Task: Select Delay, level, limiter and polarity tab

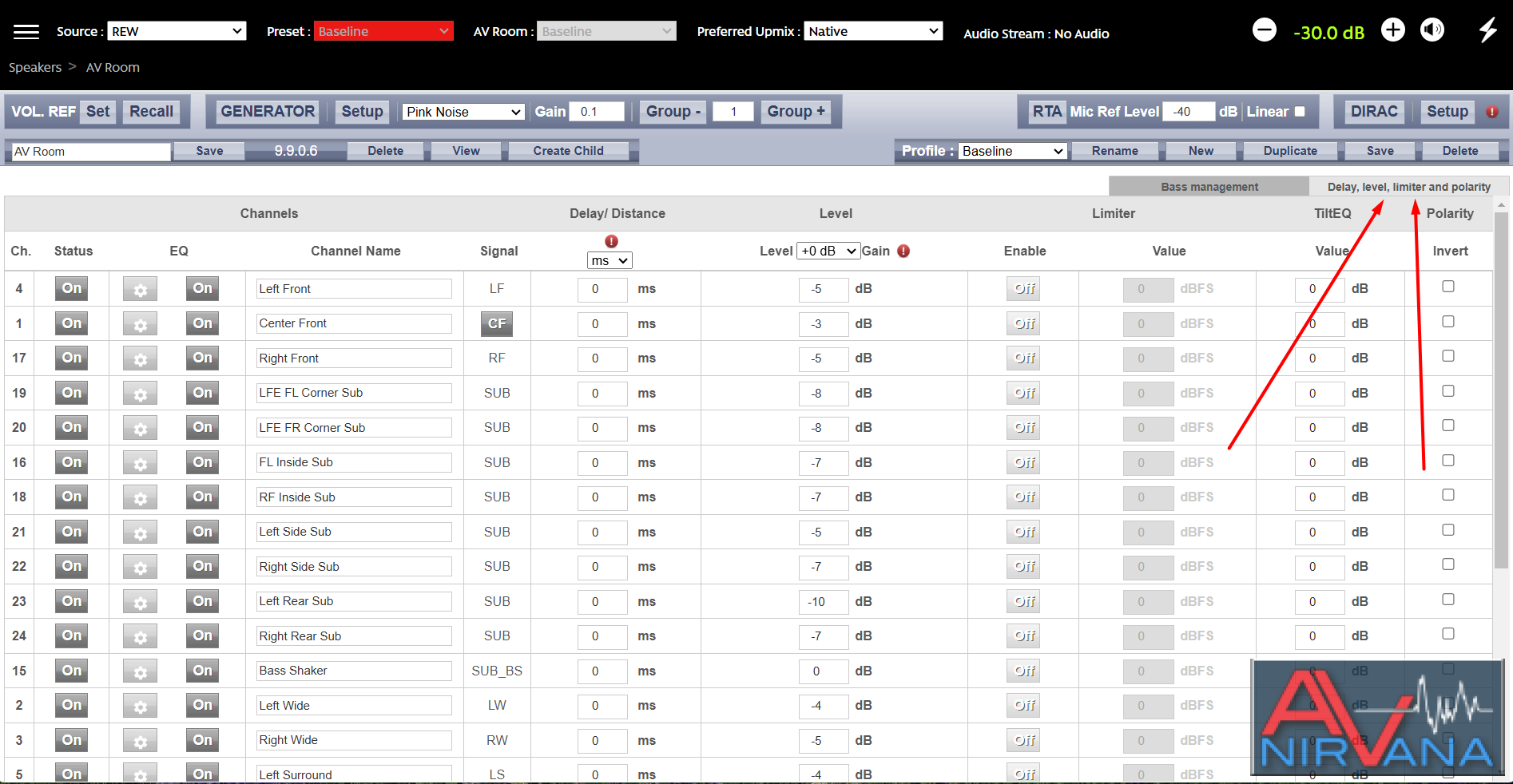Action: (1408, 187)
